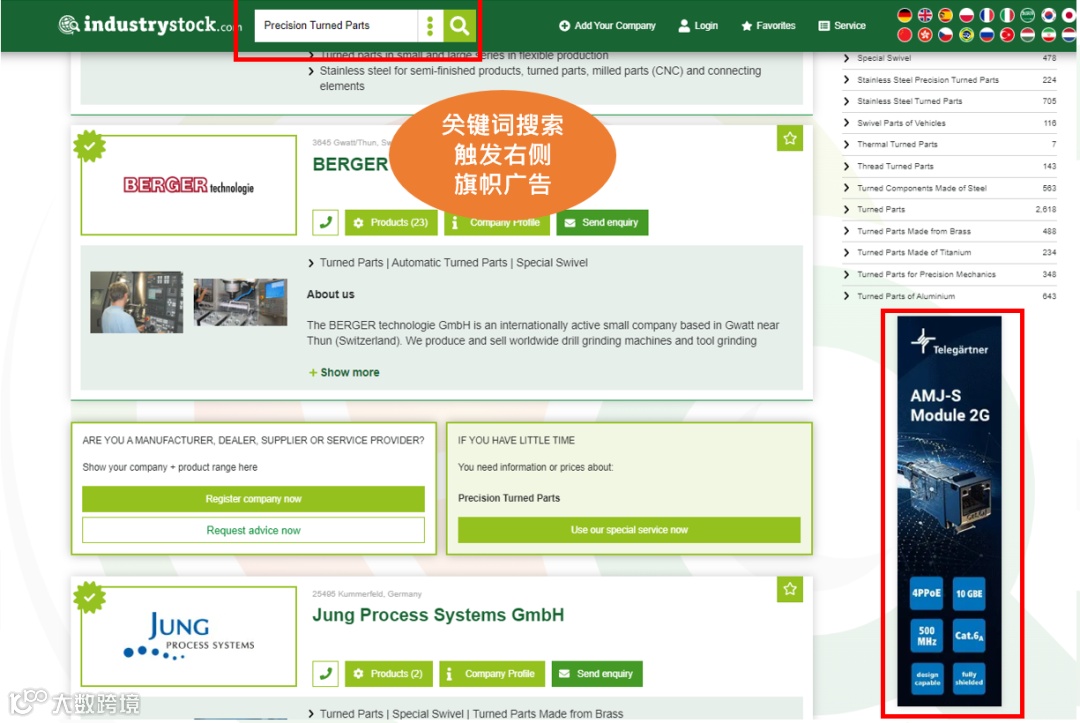Switch language to UK English flag

pos(925,15)
